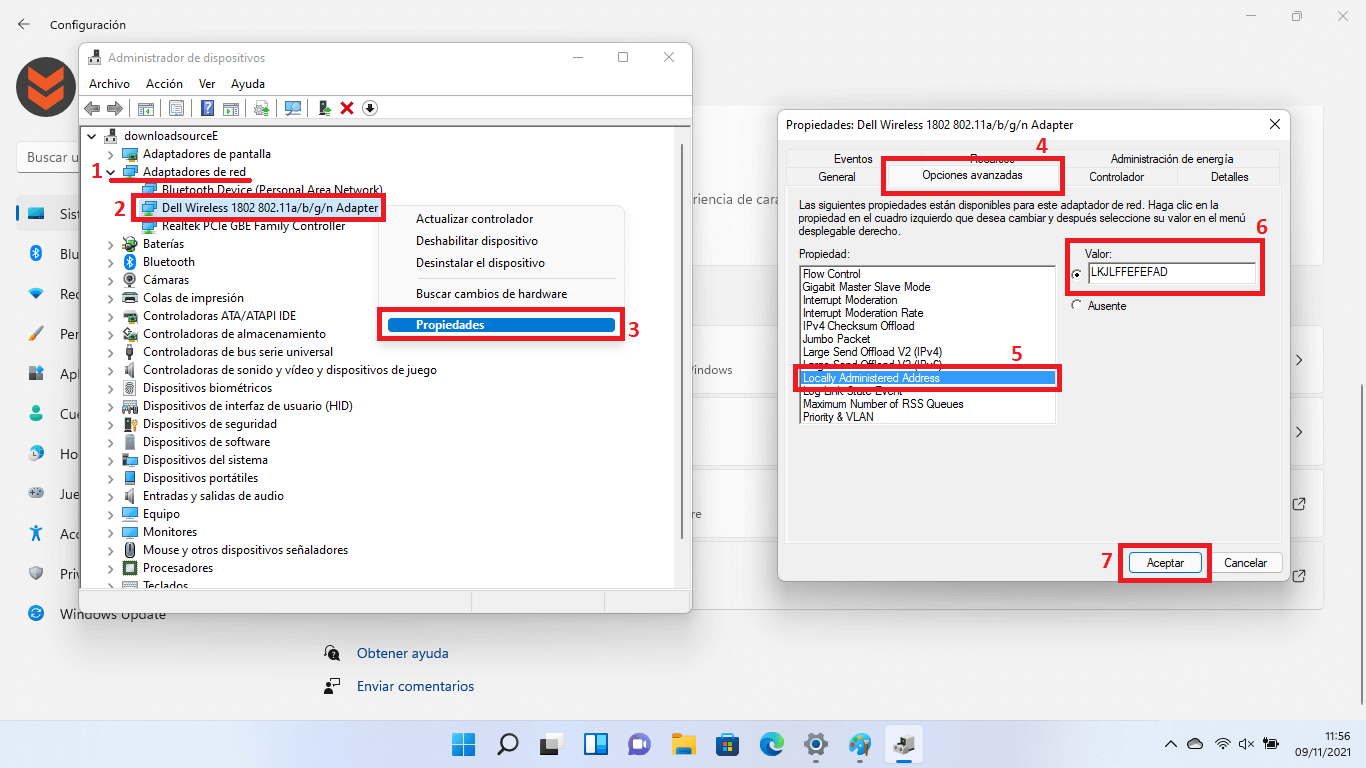Switch to the Eventos tab

[853, 159]
